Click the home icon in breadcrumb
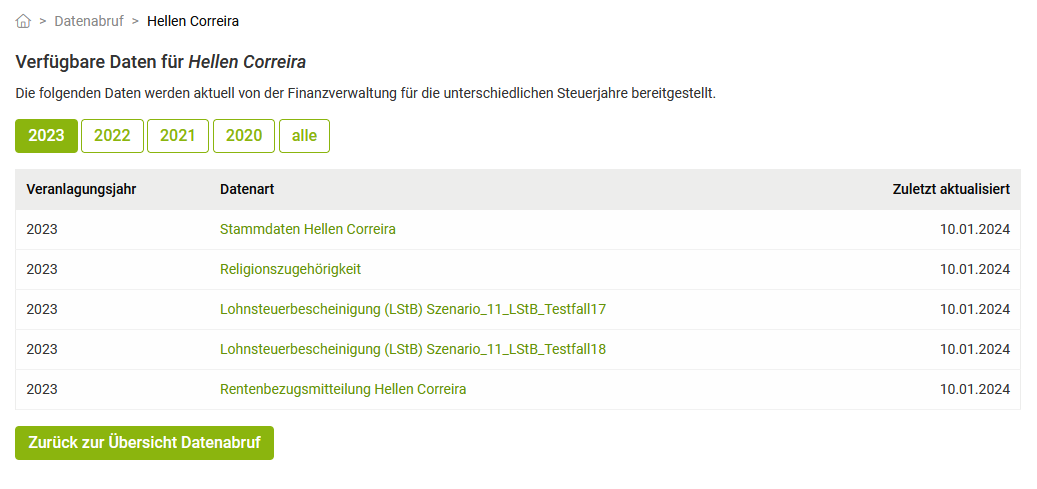Viewport: 1037px width, 489px height. tap(23, 21)
